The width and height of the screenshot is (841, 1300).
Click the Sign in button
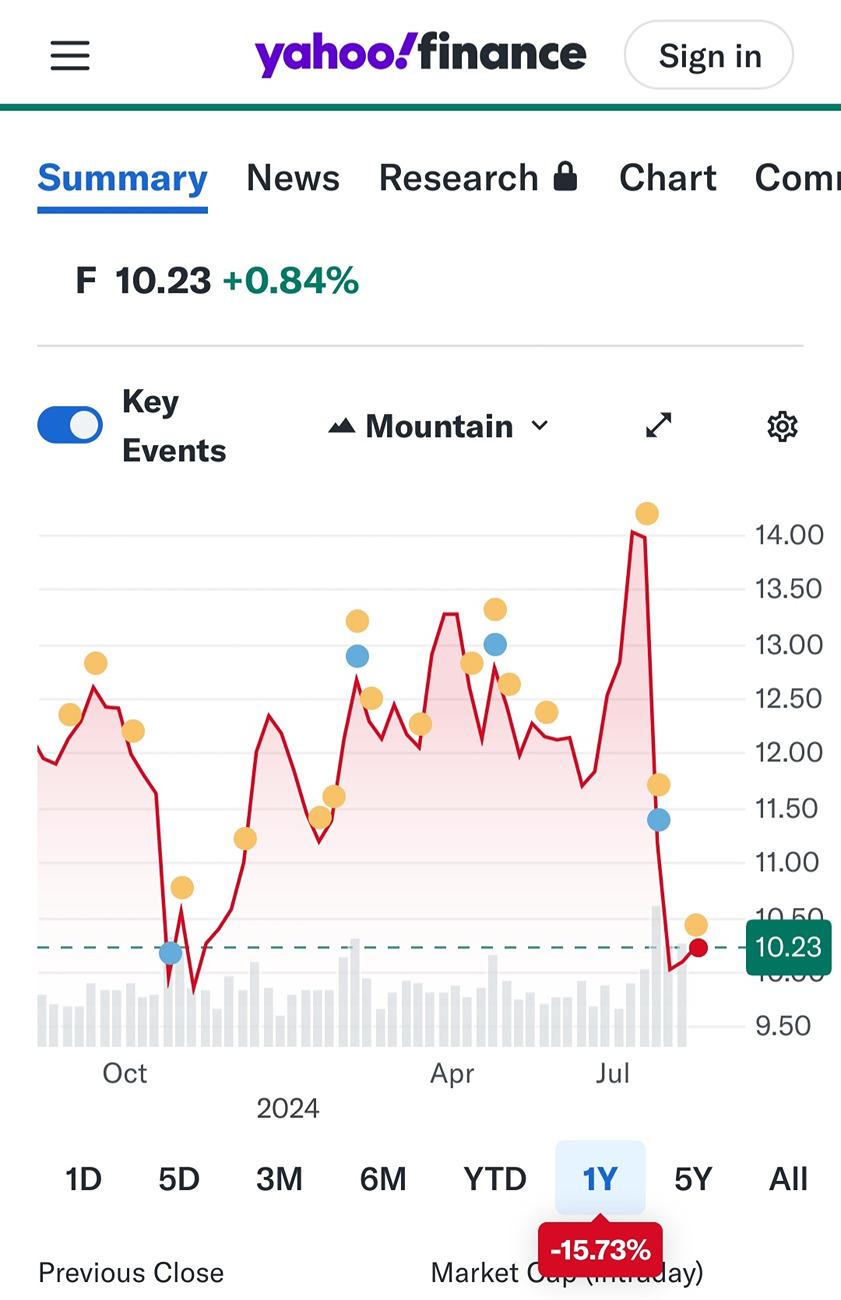[709, 56]
